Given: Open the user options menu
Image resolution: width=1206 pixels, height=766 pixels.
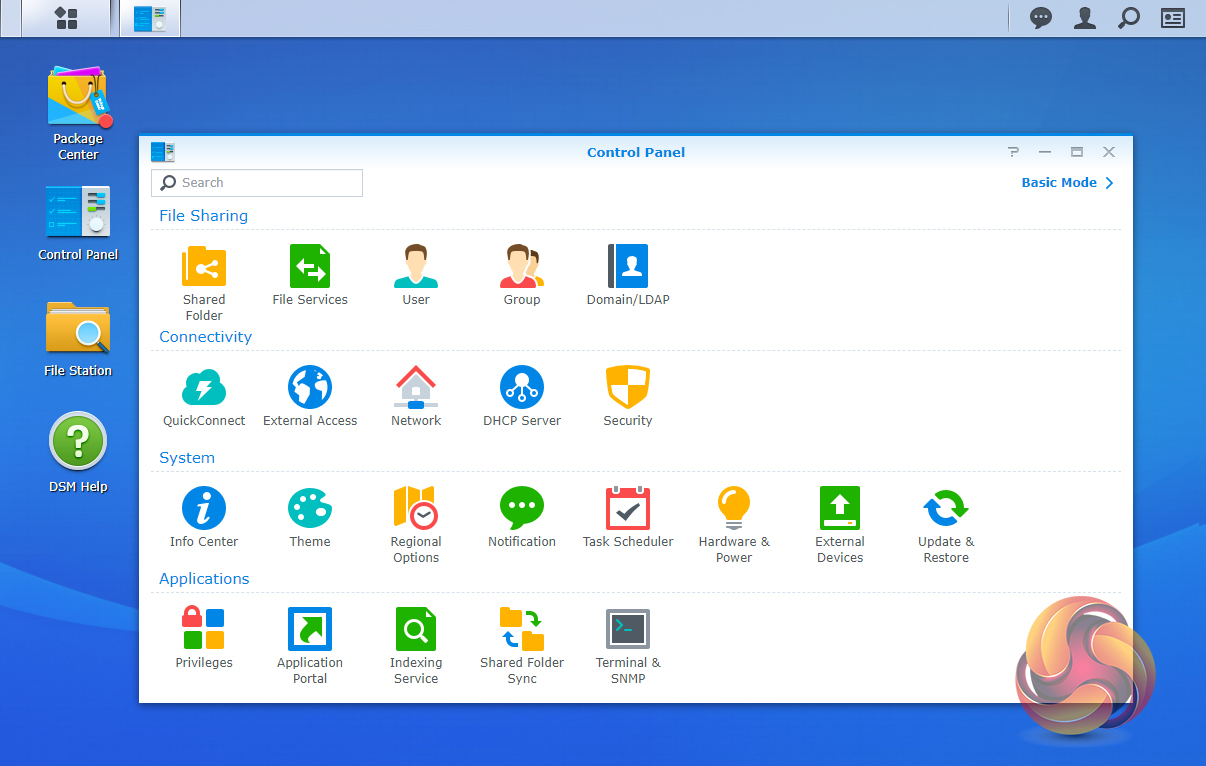Looking at the screenshot, I should [x=1085, y=18].
